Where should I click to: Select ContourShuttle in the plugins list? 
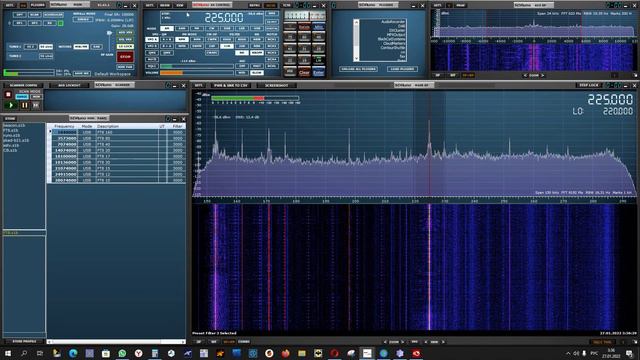coord(393,47)
